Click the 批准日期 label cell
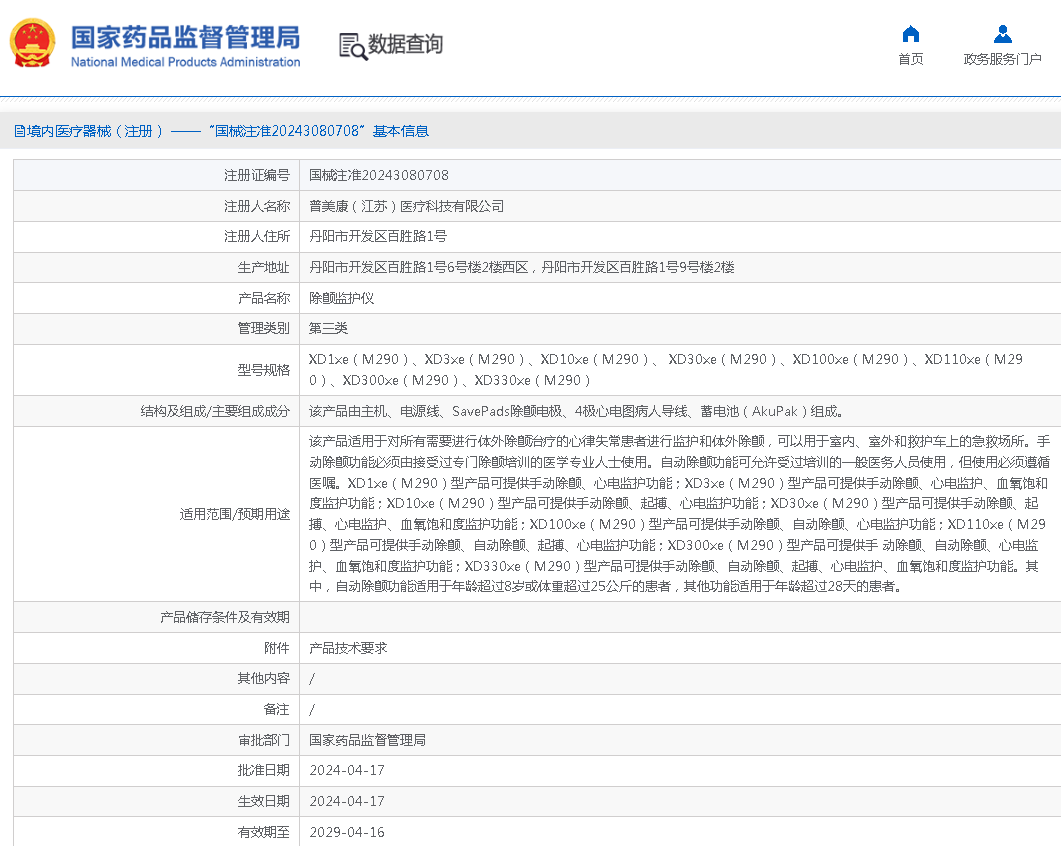 click(x=157, y=770)
